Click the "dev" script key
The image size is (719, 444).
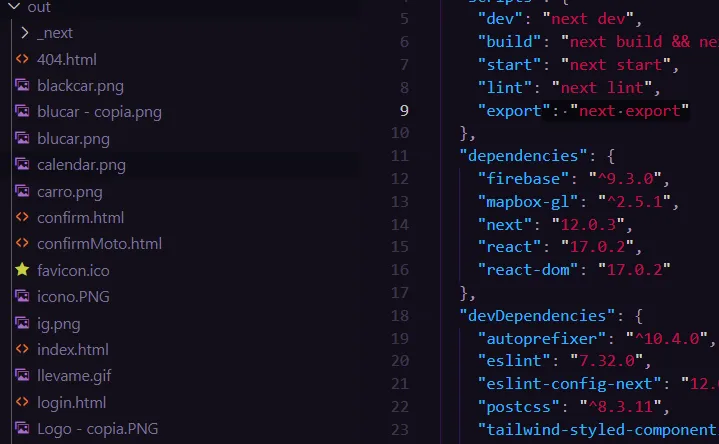[x=500, y=19]
